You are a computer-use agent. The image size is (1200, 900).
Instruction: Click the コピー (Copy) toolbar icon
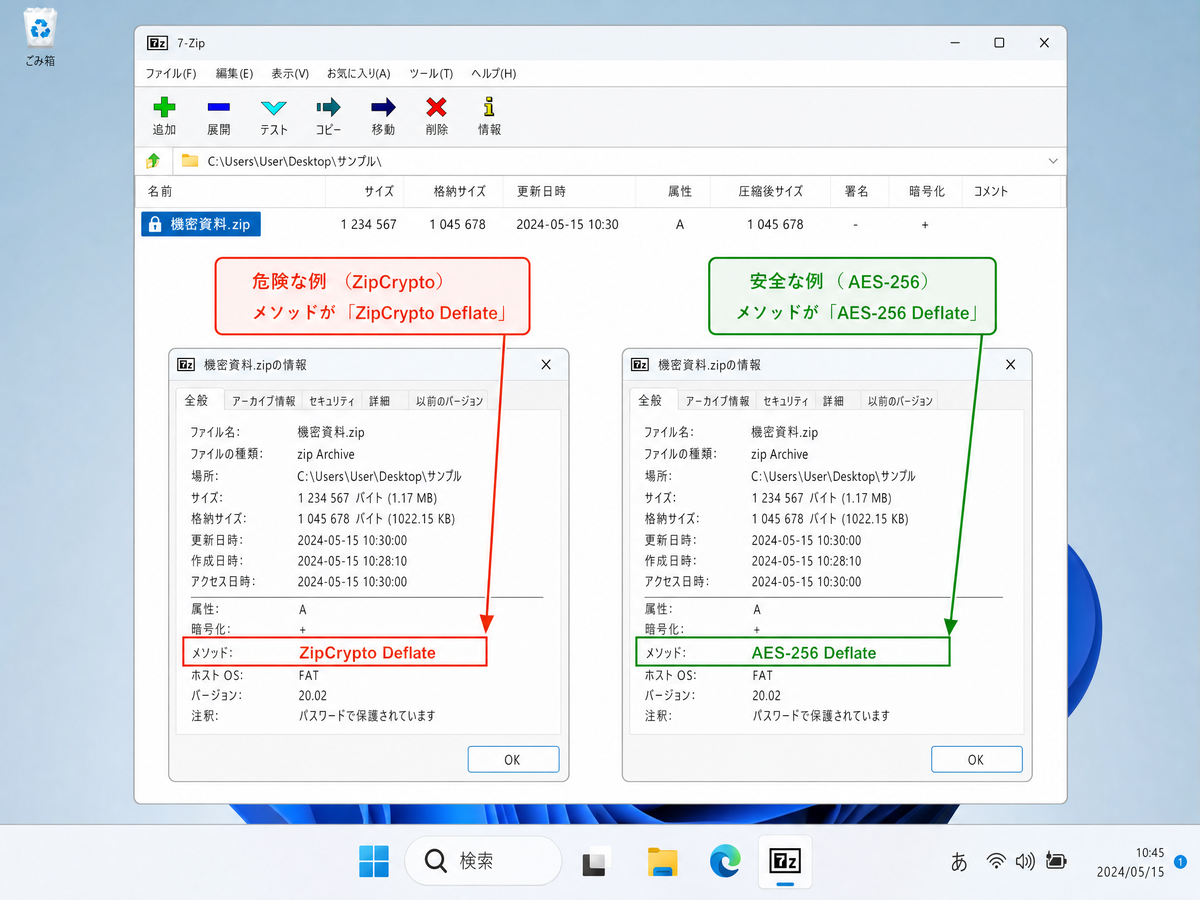click(328, 107)
